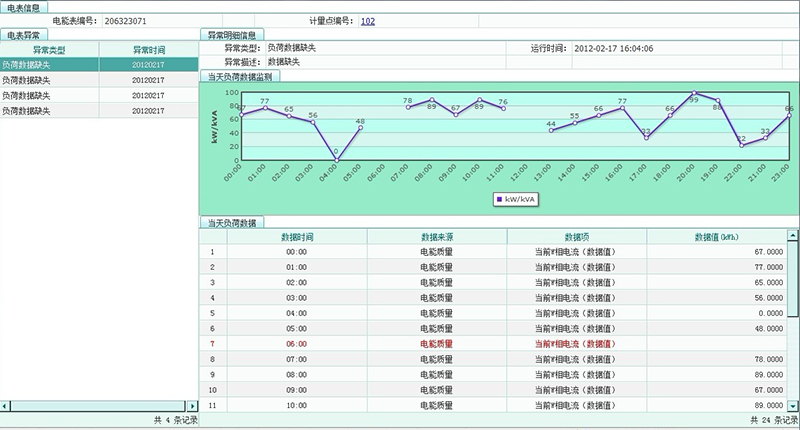Click the kW/kVA legend marker

pyautogui.click(x=499, y=199)
